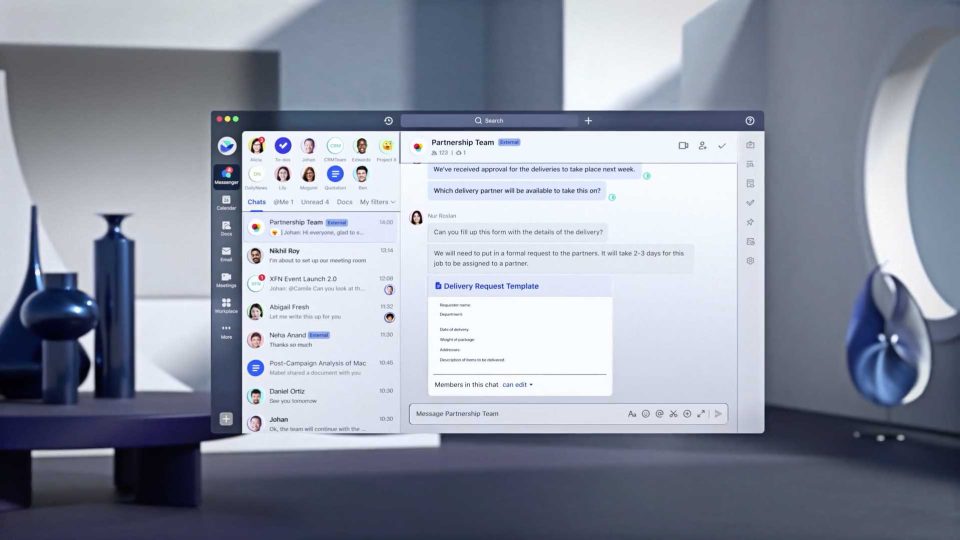Viewport: 960px width, 540px height.
Task: Click the add member icon in chat header
Action: coord(703,146)
